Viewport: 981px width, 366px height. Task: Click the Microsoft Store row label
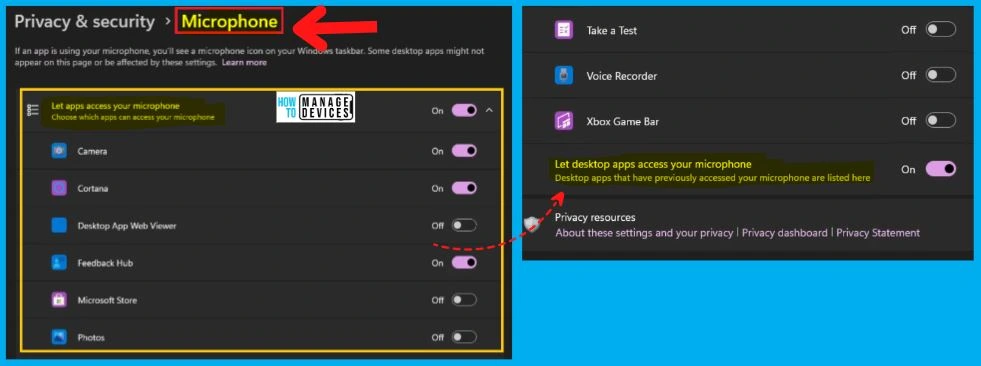click(107, 300)
